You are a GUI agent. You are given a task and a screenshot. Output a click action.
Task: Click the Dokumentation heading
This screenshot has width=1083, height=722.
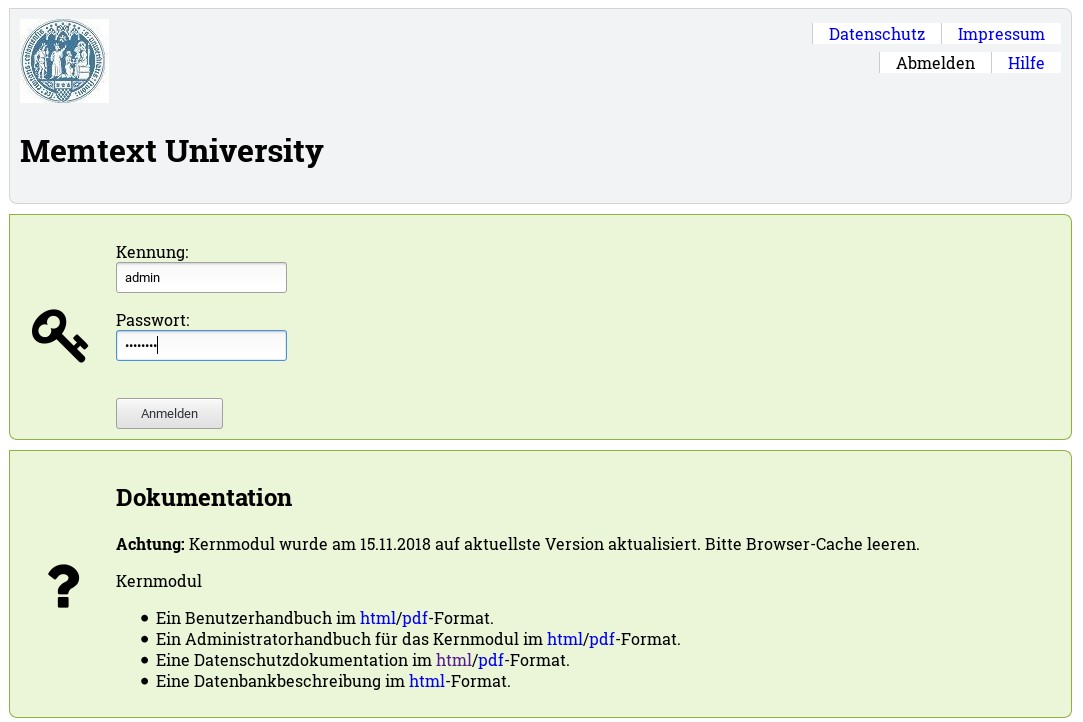[204, 497]
